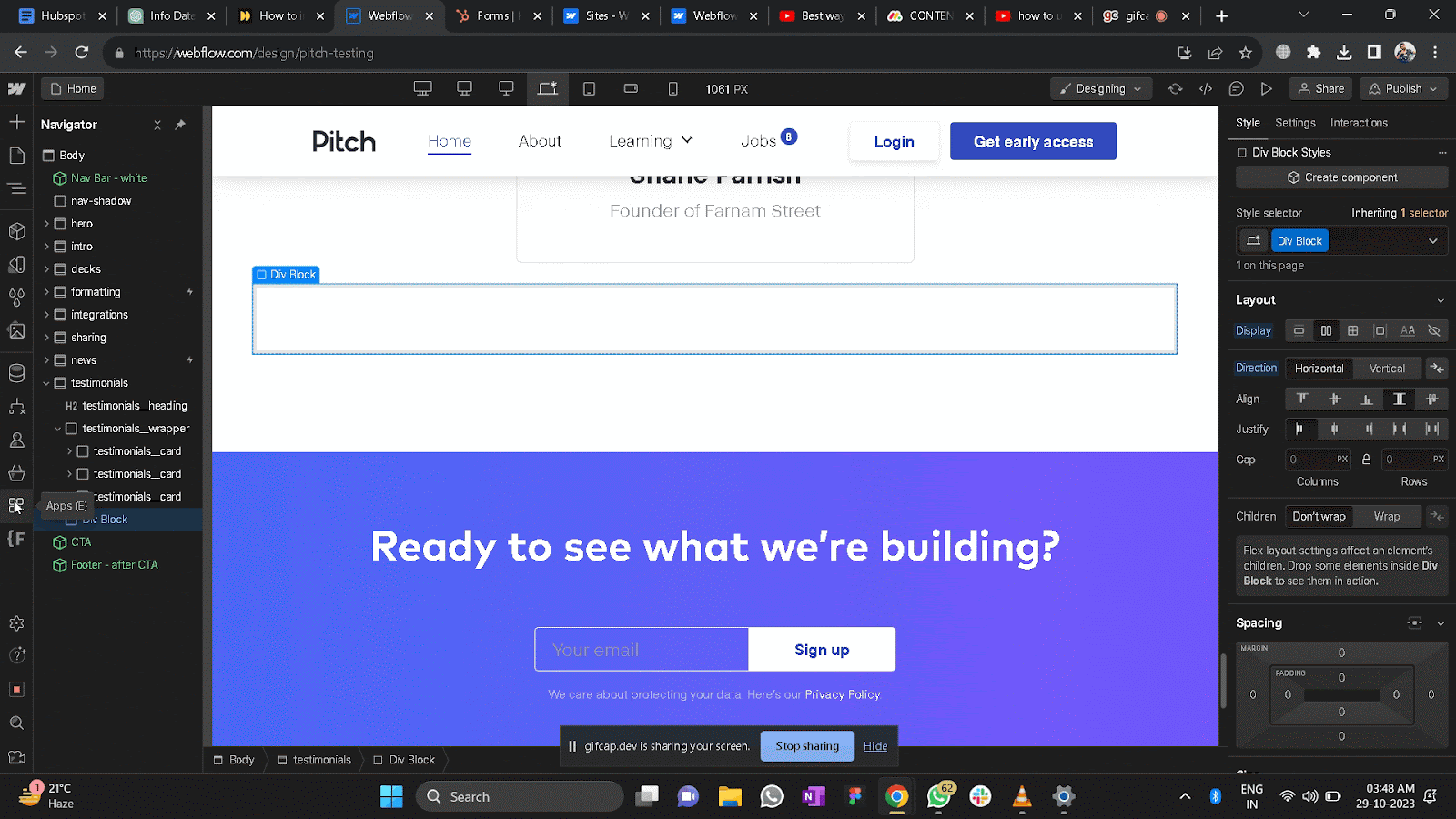Collapse the testimonials_wrapper node
The height and width of the screenshot is (819, 1456).
point(57,429)
